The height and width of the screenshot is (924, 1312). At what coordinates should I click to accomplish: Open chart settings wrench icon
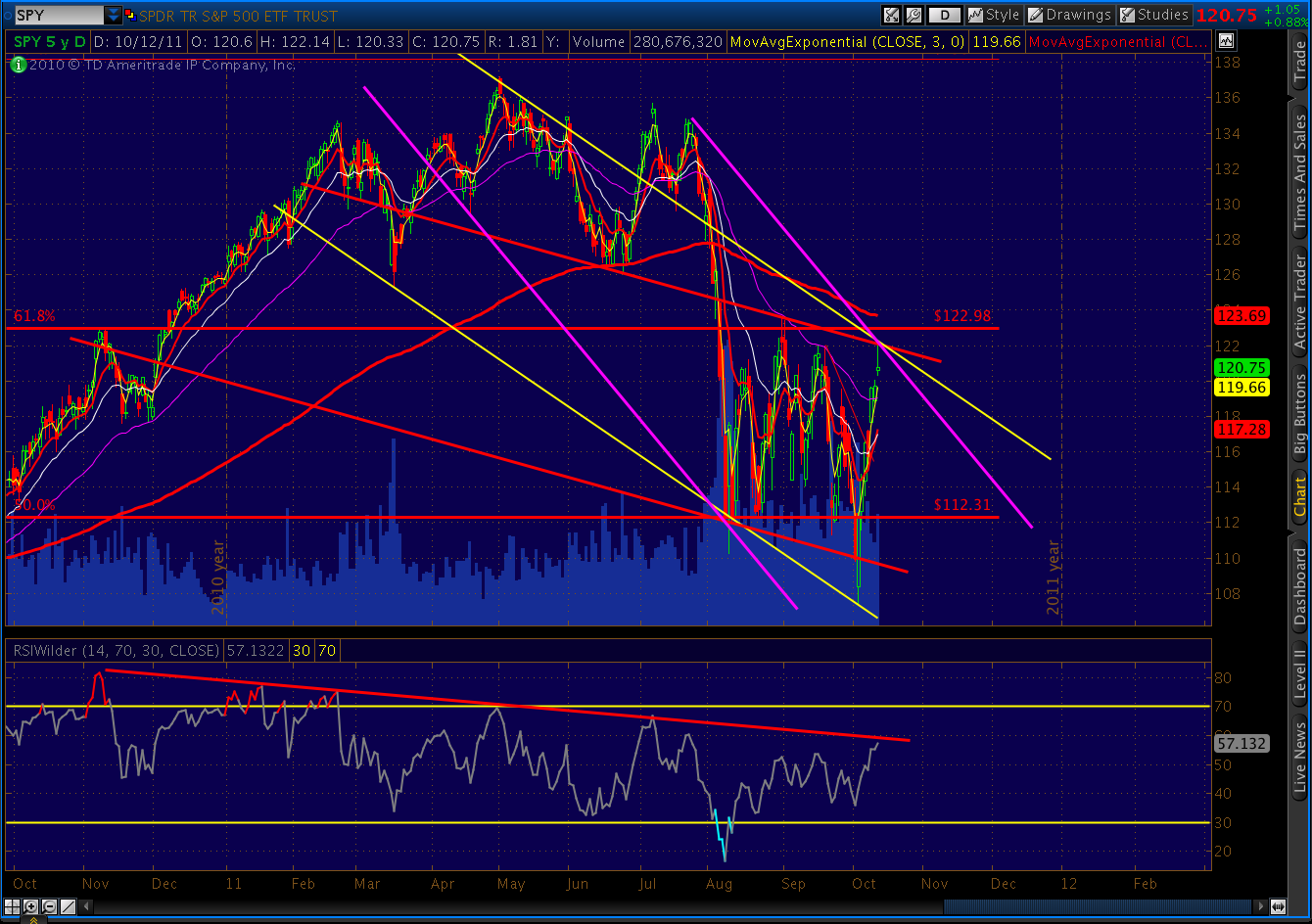914,15
